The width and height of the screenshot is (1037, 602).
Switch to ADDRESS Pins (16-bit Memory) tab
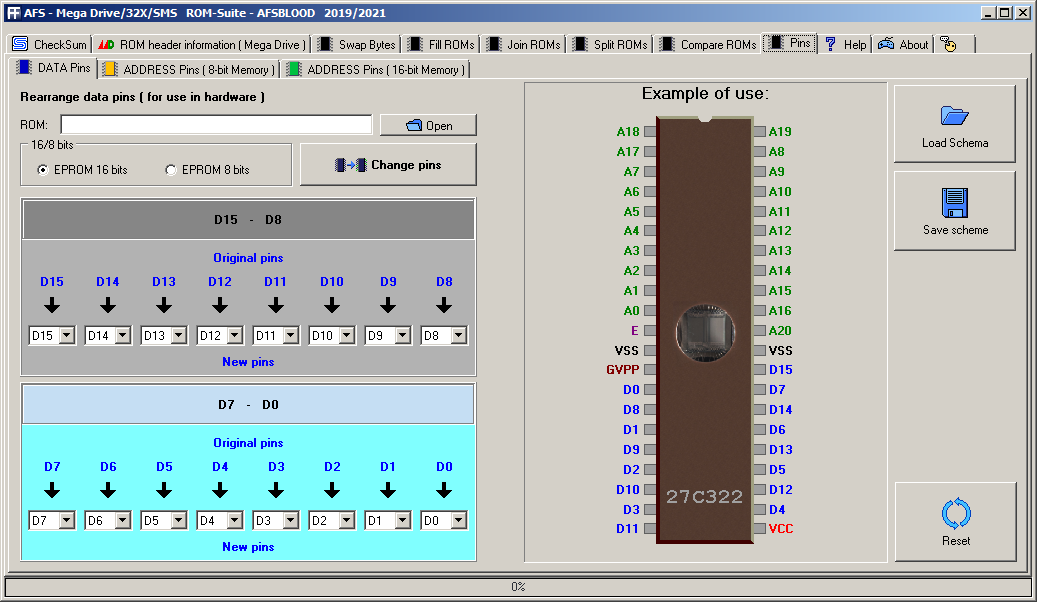tap(376, 69)
